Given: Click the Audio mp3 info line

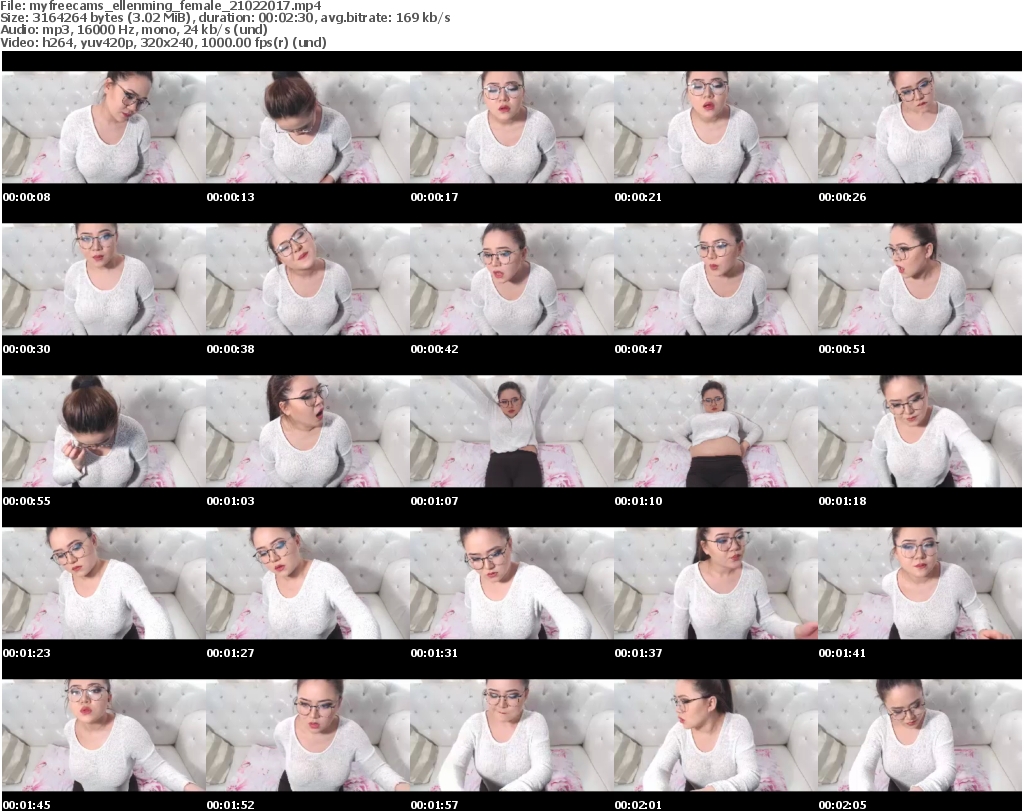Looking at the screenshot, I should [134, 30].
